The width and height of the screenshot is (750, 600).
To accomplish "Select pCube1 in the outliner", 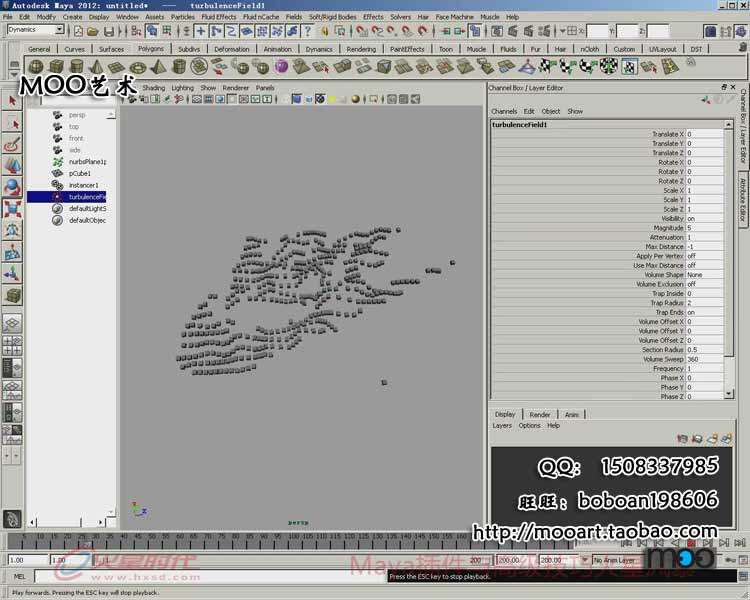I will click(x=78, y=173).
